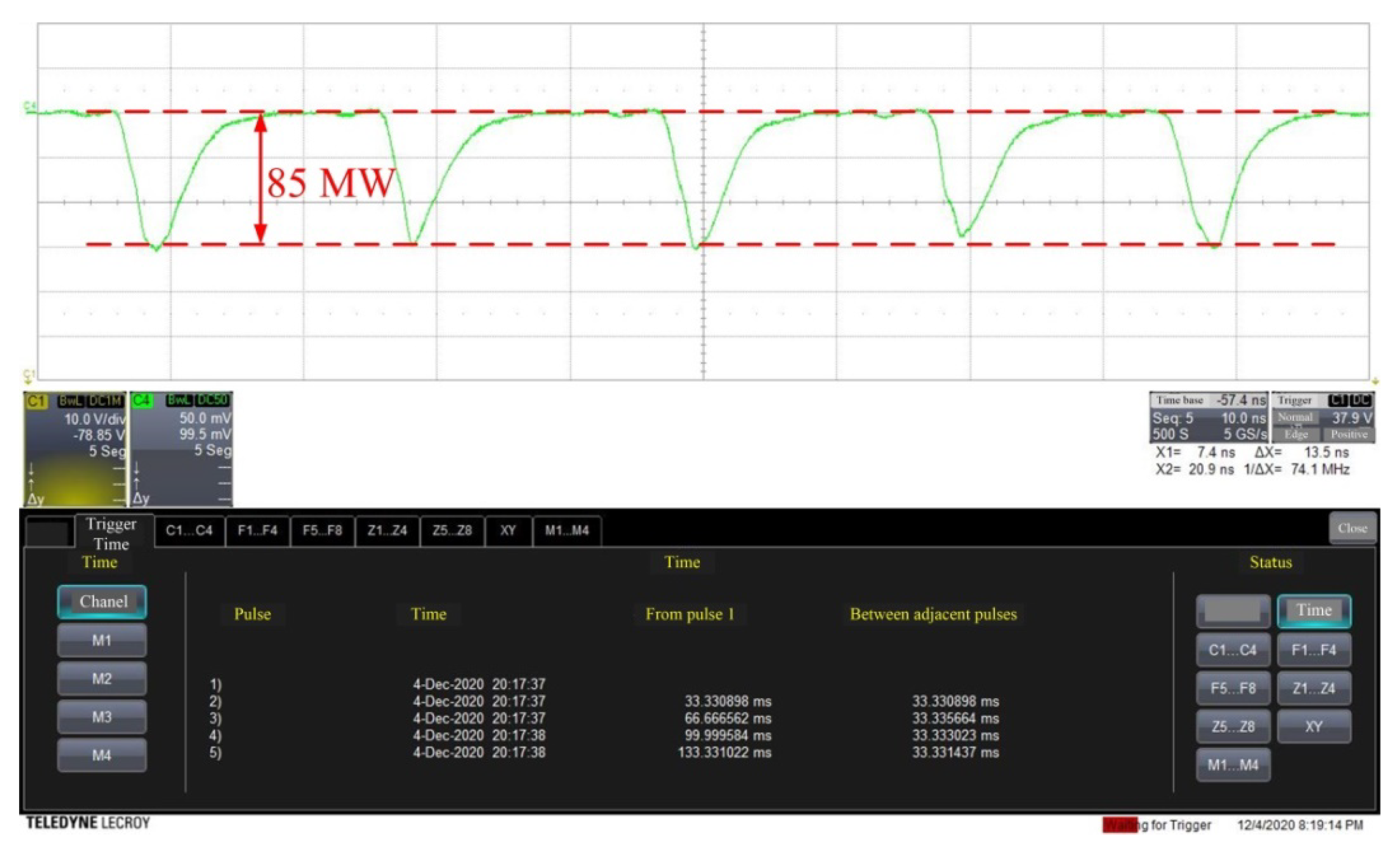
Task: Switch to the Z1...Z4 tab
Action: point(386,530)
